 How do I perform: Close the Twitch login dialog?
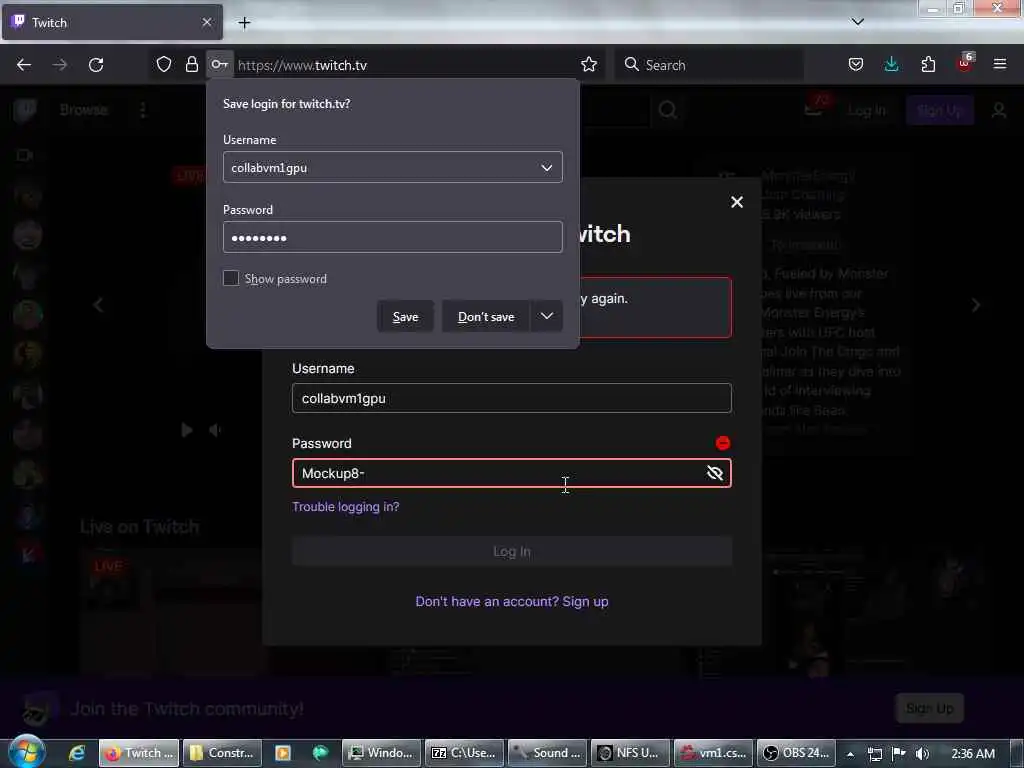[x=737, y=202]
